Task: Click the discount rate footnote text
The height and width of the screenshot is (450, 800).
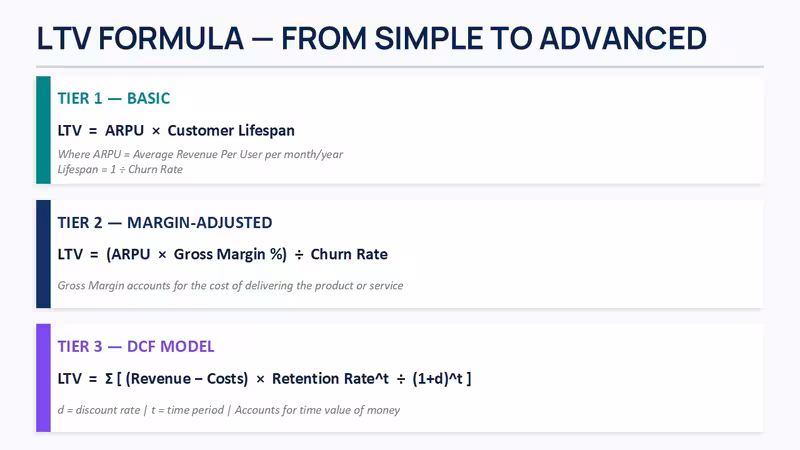Action: point(229,410)
